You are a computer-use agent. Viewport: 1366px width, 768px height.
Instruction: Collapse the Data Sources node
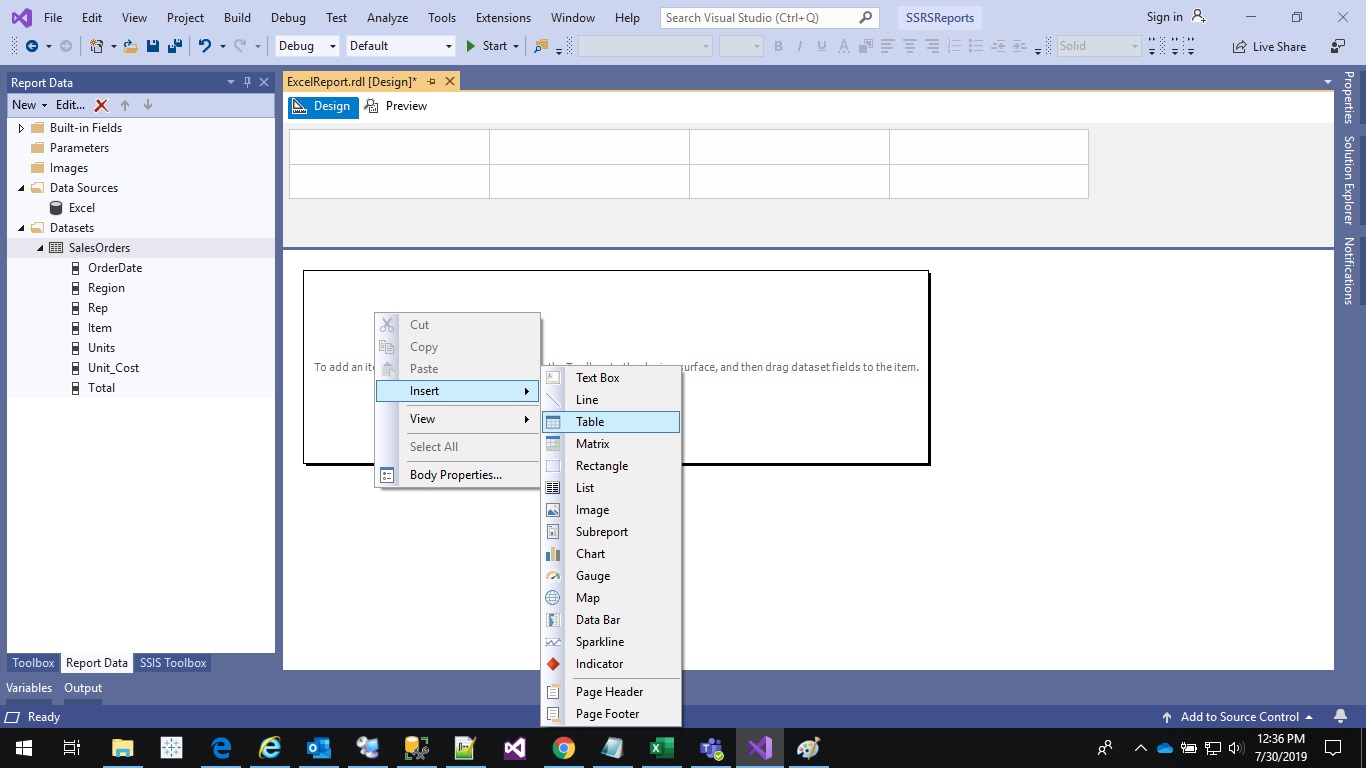21,188
